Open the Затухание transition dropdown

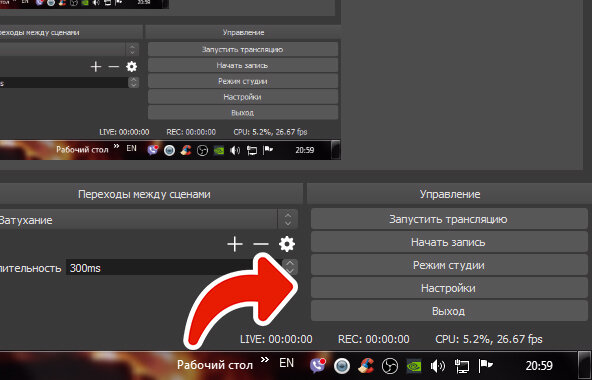coord(149,219)
